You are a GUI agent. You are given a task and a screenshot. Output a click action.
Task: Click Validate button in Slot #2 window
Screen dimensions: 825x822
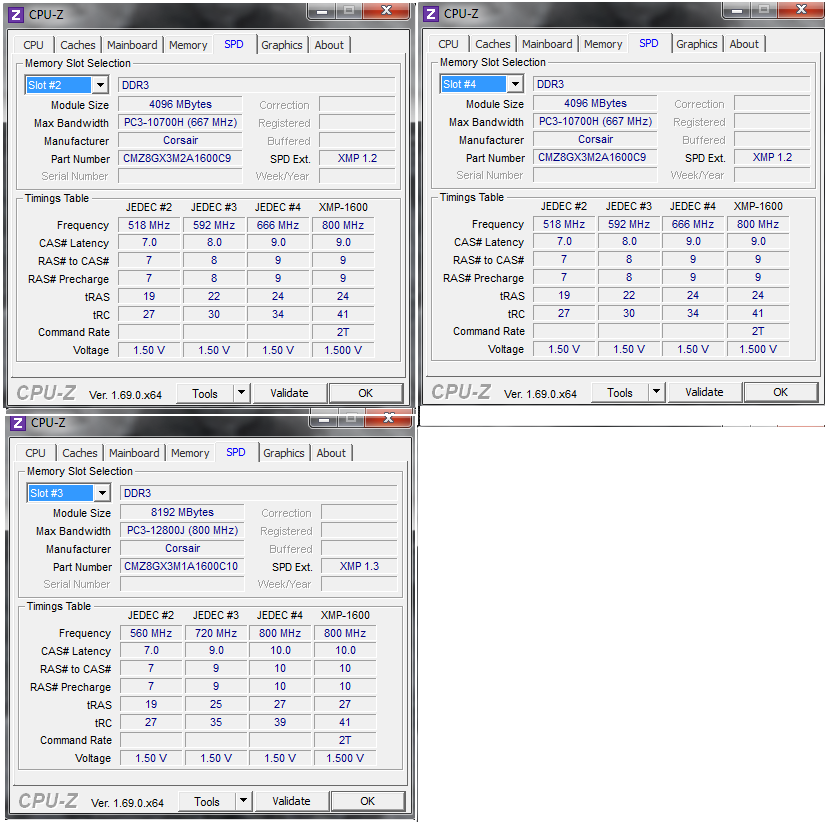[x=289, y=393]
